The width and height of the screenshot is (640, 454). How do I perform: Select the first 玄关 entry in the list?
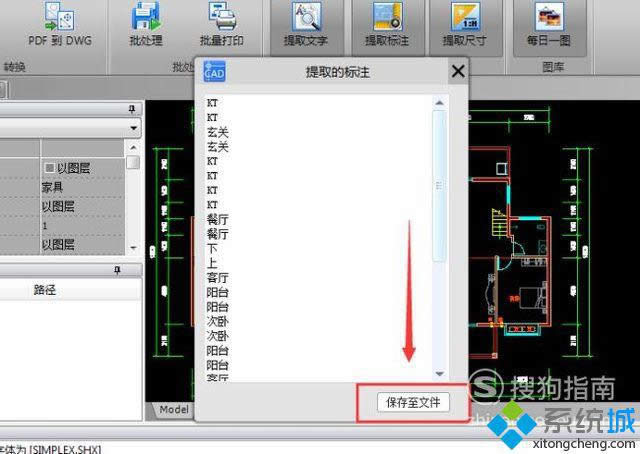(217, 132)
